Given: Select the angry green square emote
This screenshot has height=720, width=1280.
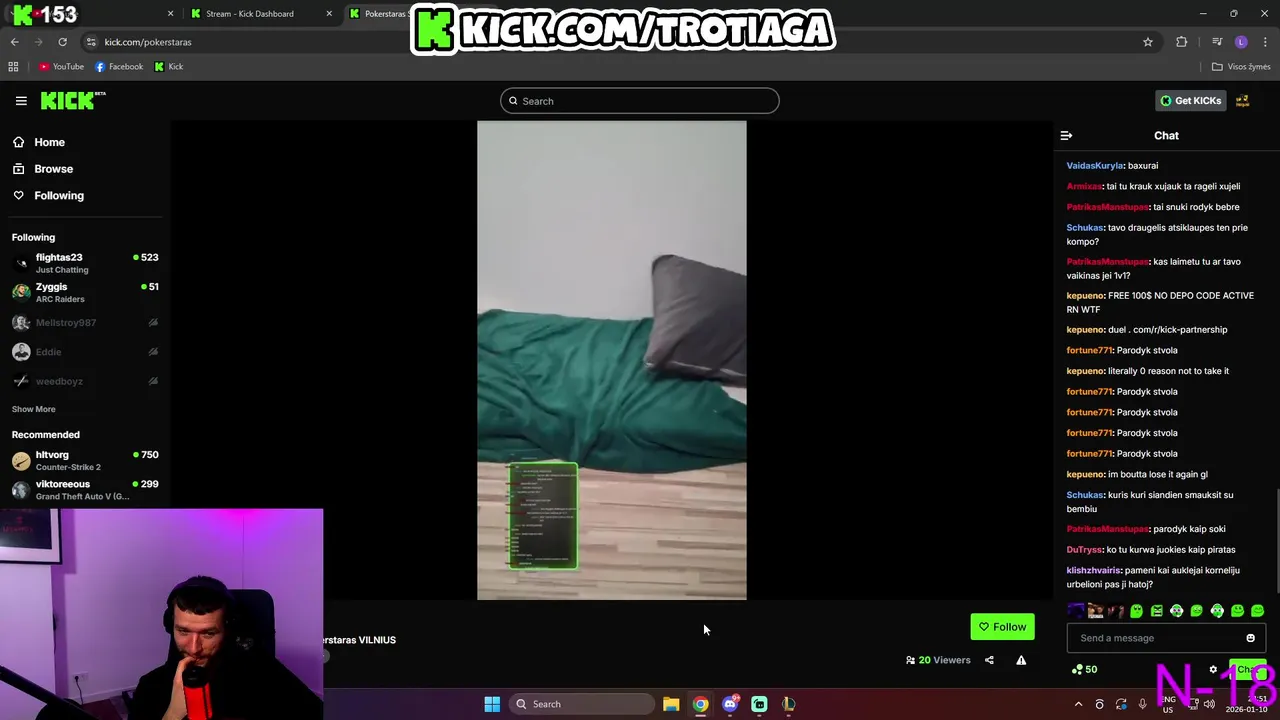Looking at the screenshot, I should pos(1157,611).
